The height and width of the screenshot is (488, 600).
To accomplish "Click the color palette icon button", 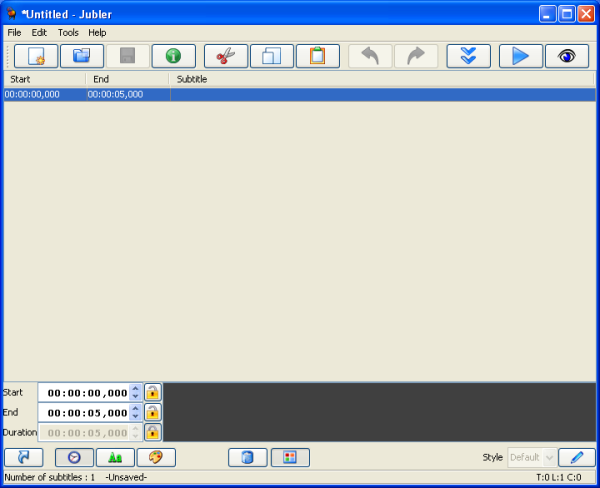I will pyautogui.click(x=156, y=457).
